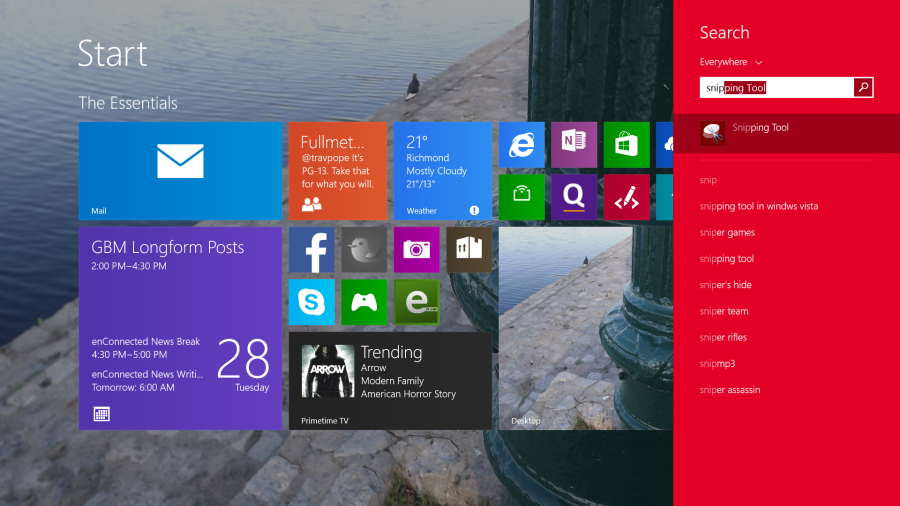
Task: Open the People tile showing Fullmet... tweet
Action: coord(338,171)
